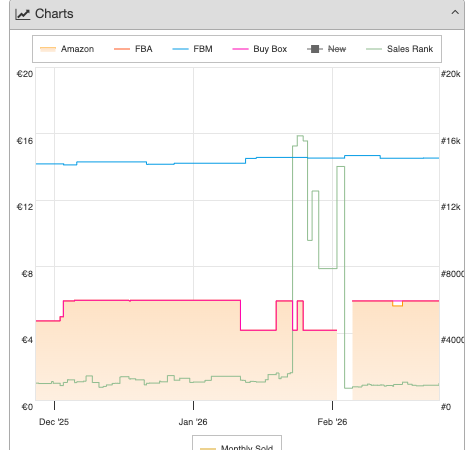Click the Charts line-graph icon in the header
This screenshot has height=450, width=474.
[x=23, y=14]
